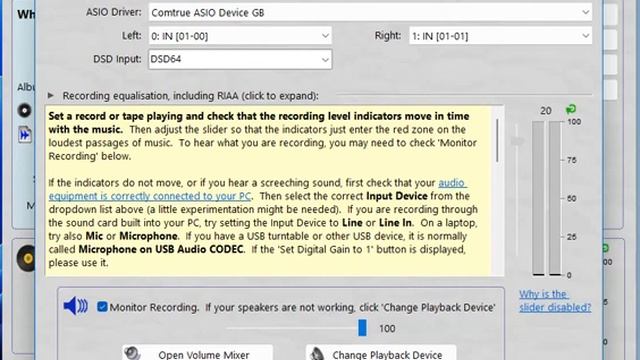Image resolution: width=640 pixels, height=360 pixels.
Task: Click the right recording level meter
Action: click(x=555, y=198)
